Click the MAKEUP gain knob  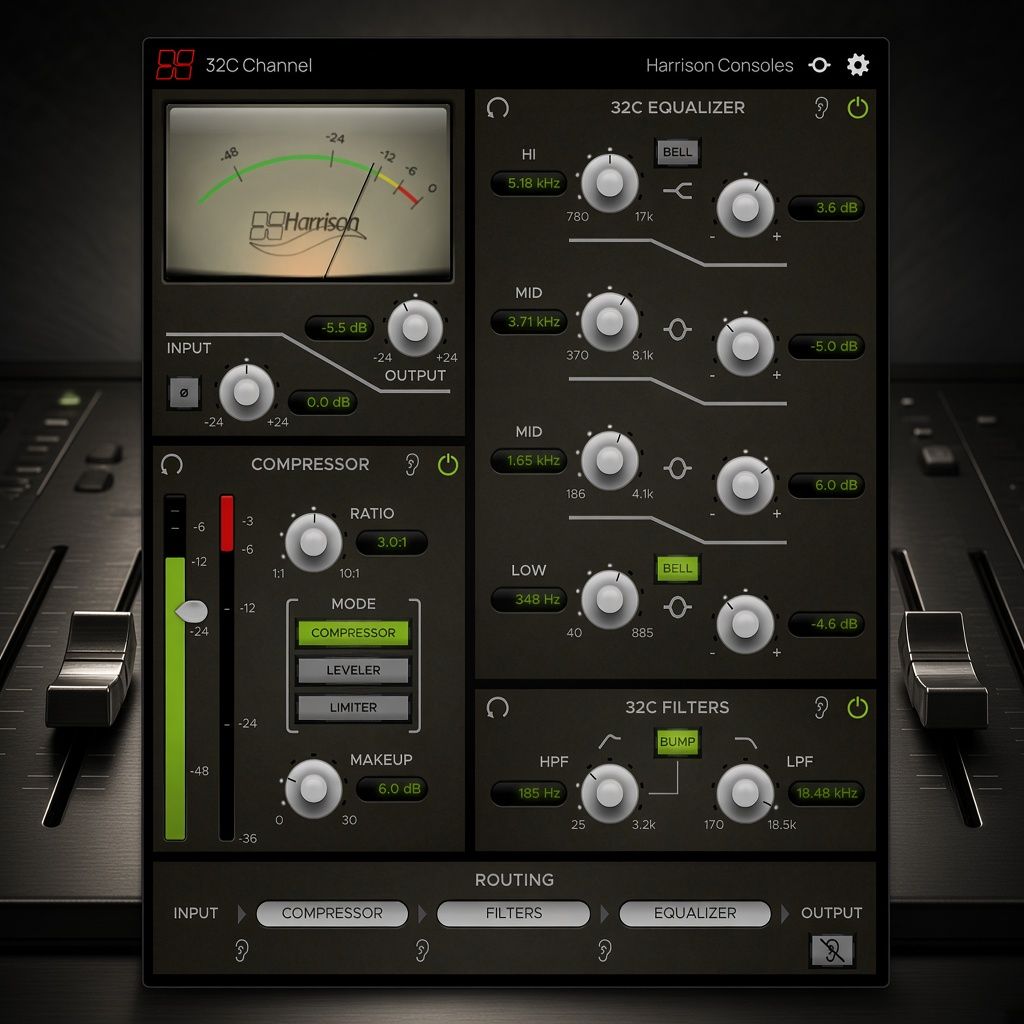[313, 788]
